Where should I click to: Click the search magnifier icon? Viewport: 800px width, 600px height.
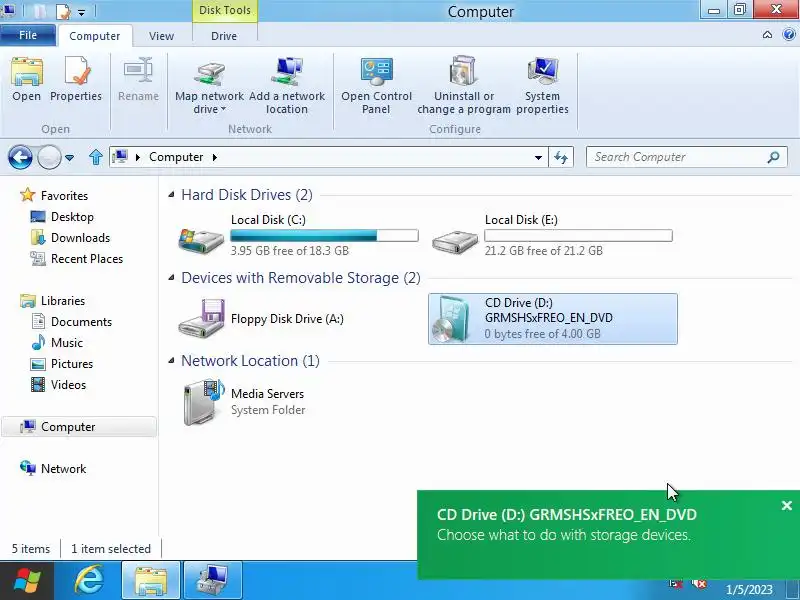pyautogui.click(x=773, y=157)
